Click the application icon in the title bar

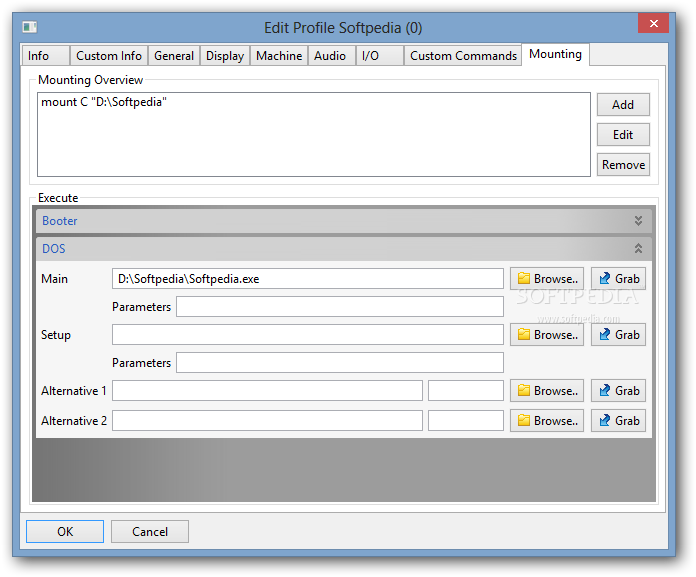tap(30, 28)
